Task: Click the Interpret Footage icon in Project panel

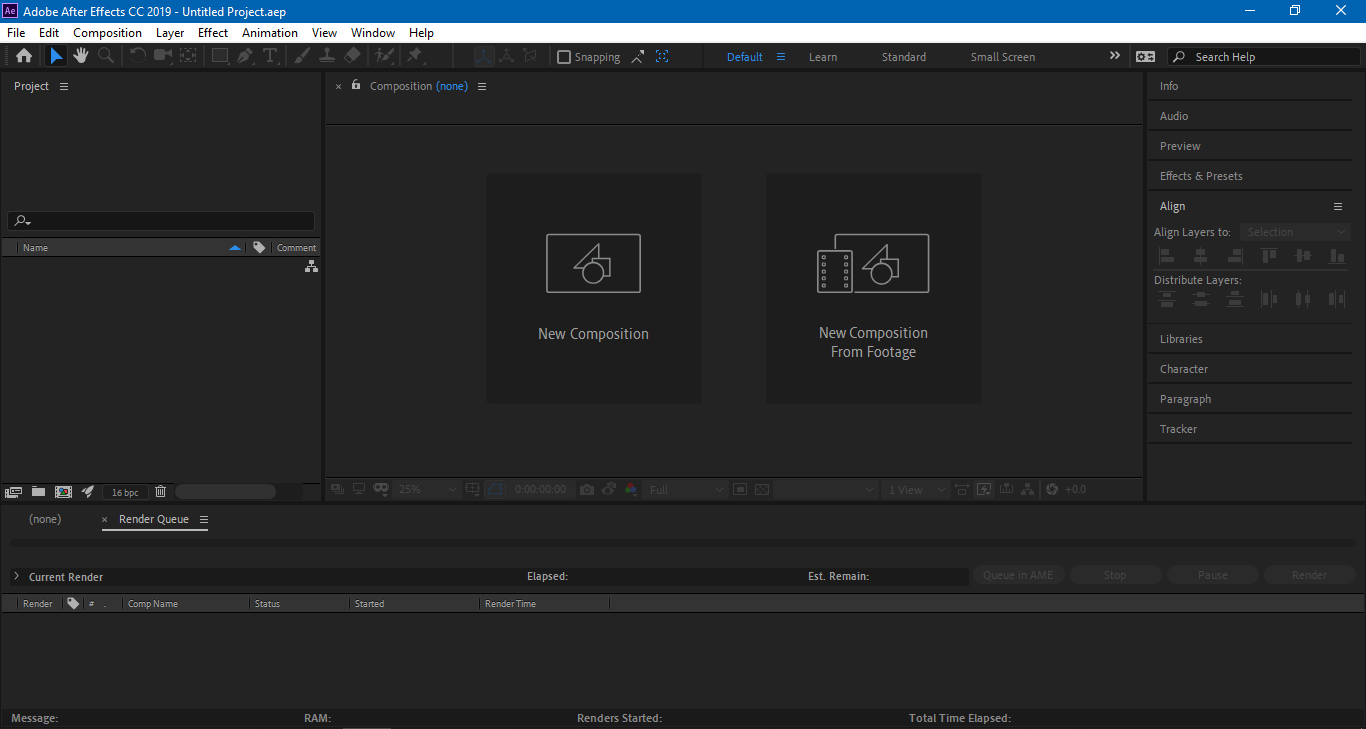Action: (x=14, y=491)
